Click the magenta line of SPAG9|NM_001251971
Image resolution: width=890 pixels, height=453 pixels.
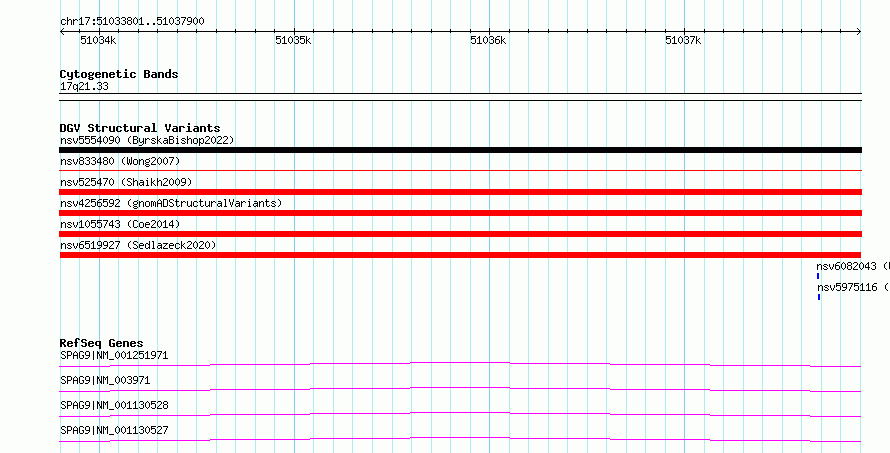460,364
